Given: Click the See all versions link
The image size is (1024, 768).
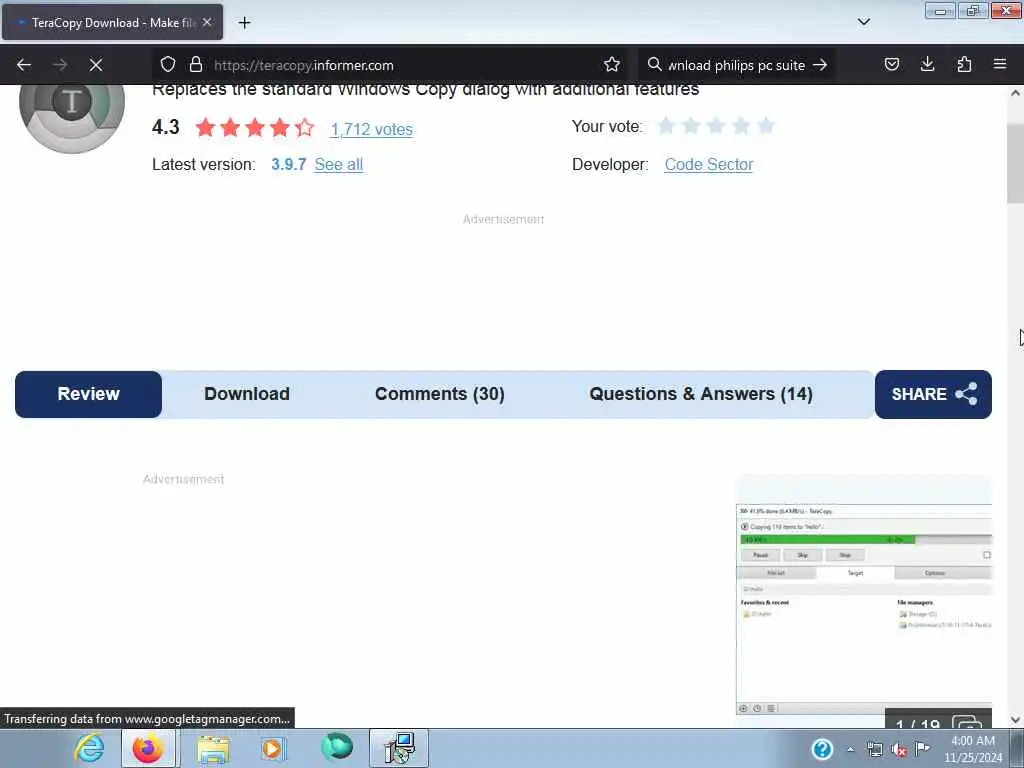Looking at the screenshot, I should coord(338,165).
